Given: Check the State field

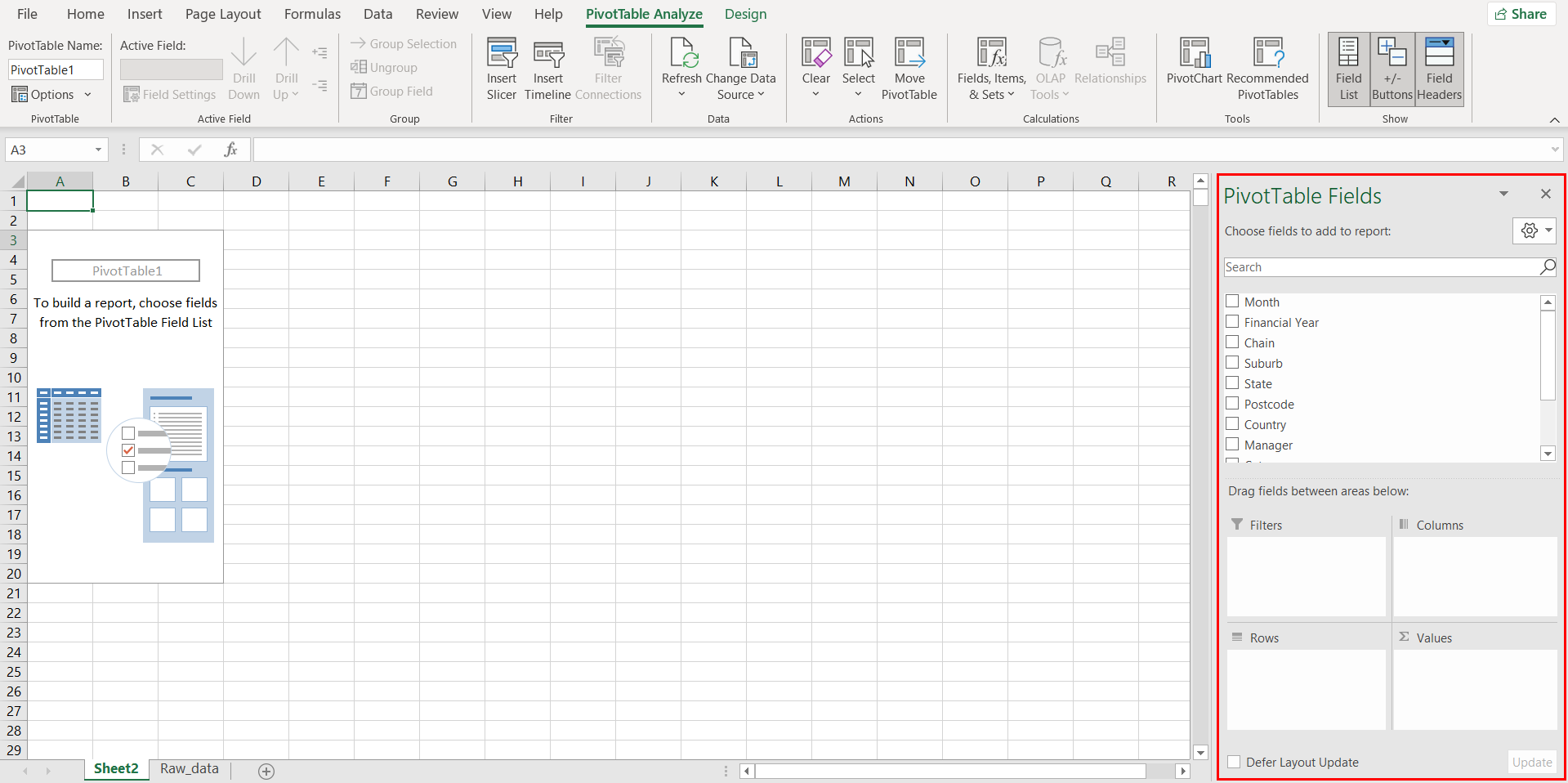Looking at the screenshot, I should [x=1232, y=383].
